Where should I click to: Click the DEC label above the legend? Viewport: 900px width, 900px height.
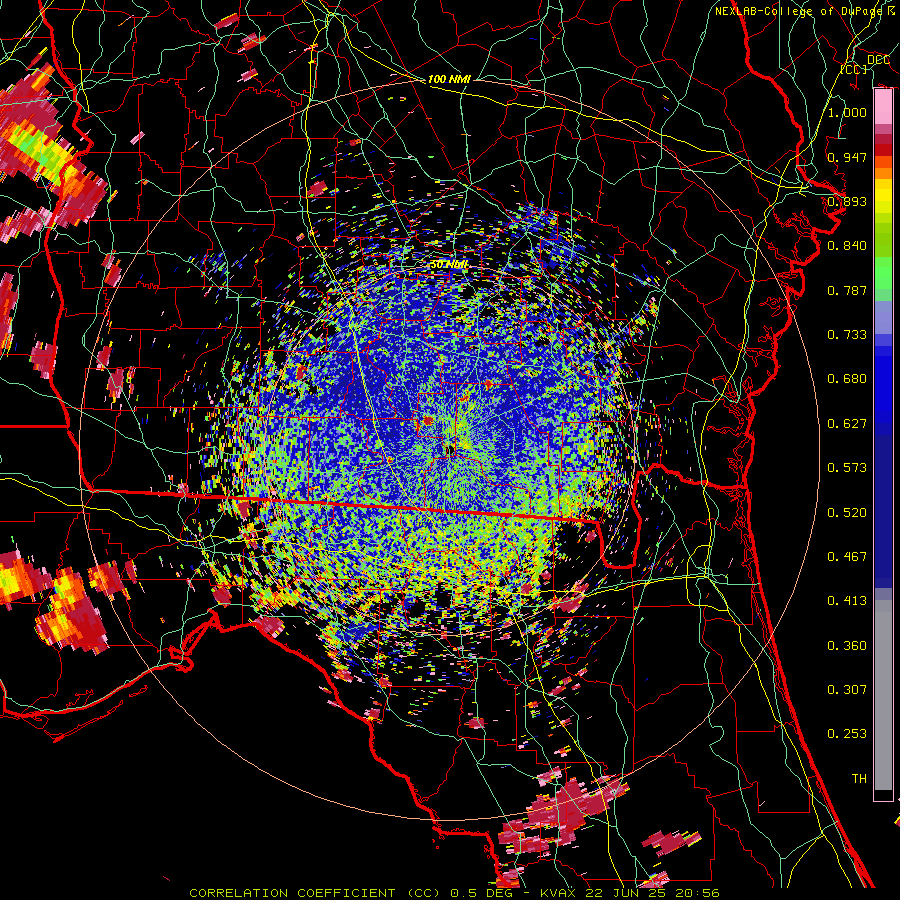[x=879, y=60]
